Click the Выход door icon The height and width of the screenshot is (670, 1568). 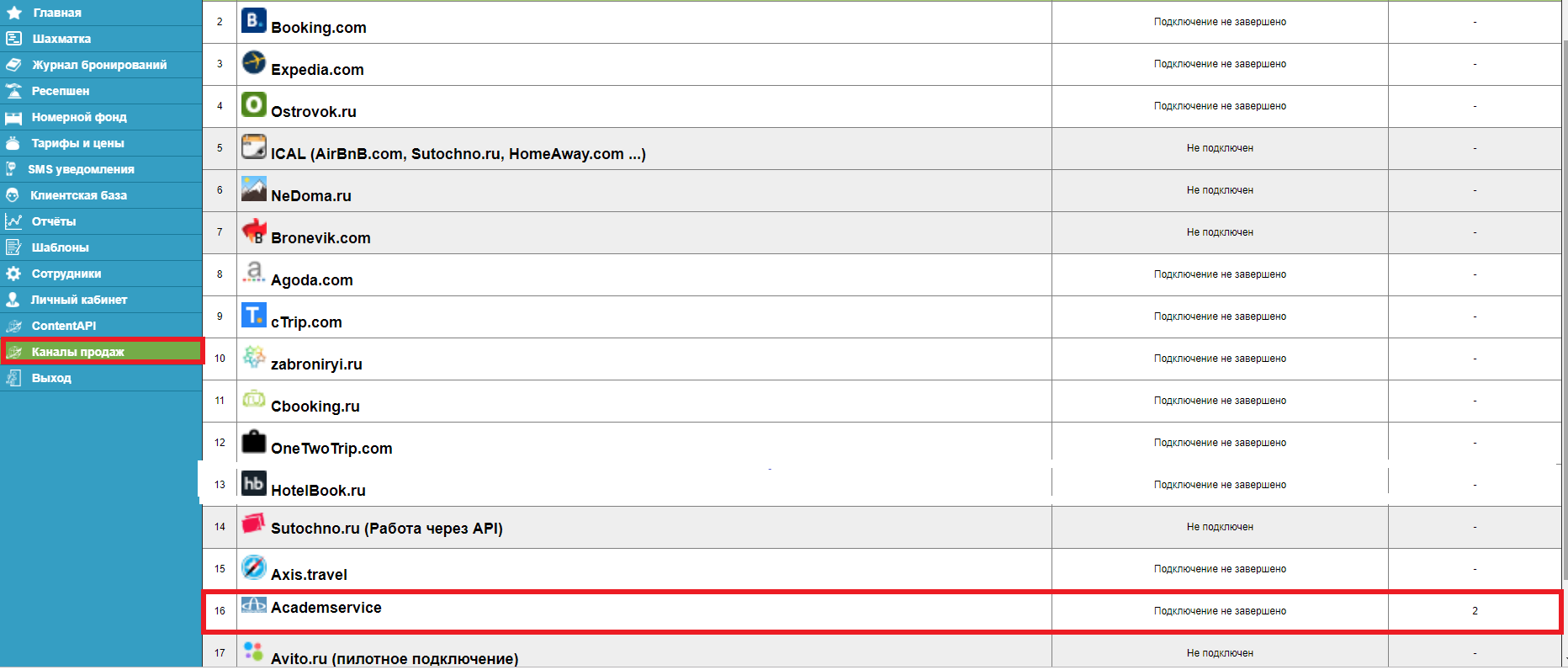(x=13, y=378)
